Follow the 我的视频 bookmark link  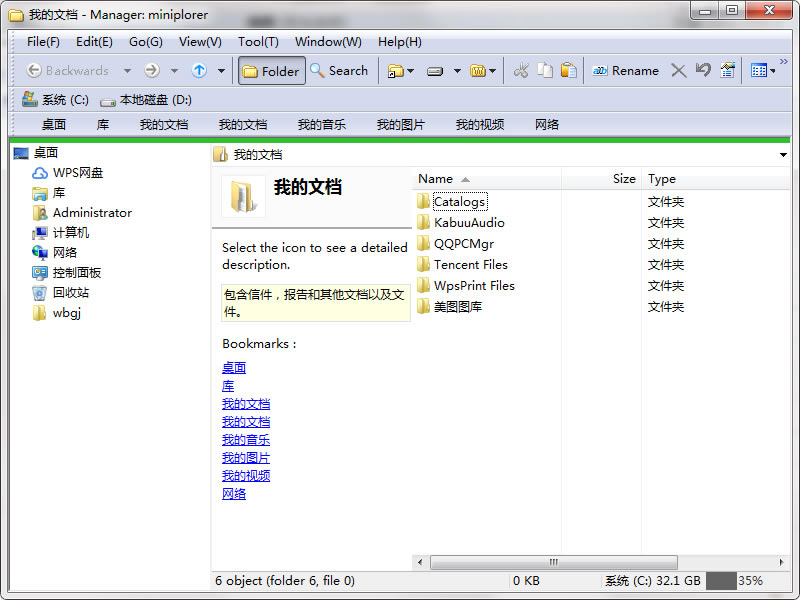245,475
